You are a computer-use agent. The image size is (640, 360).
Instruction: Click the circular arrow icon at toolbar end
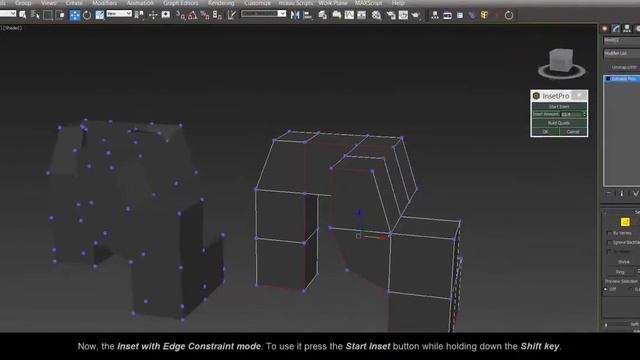(x=509, y=16)
